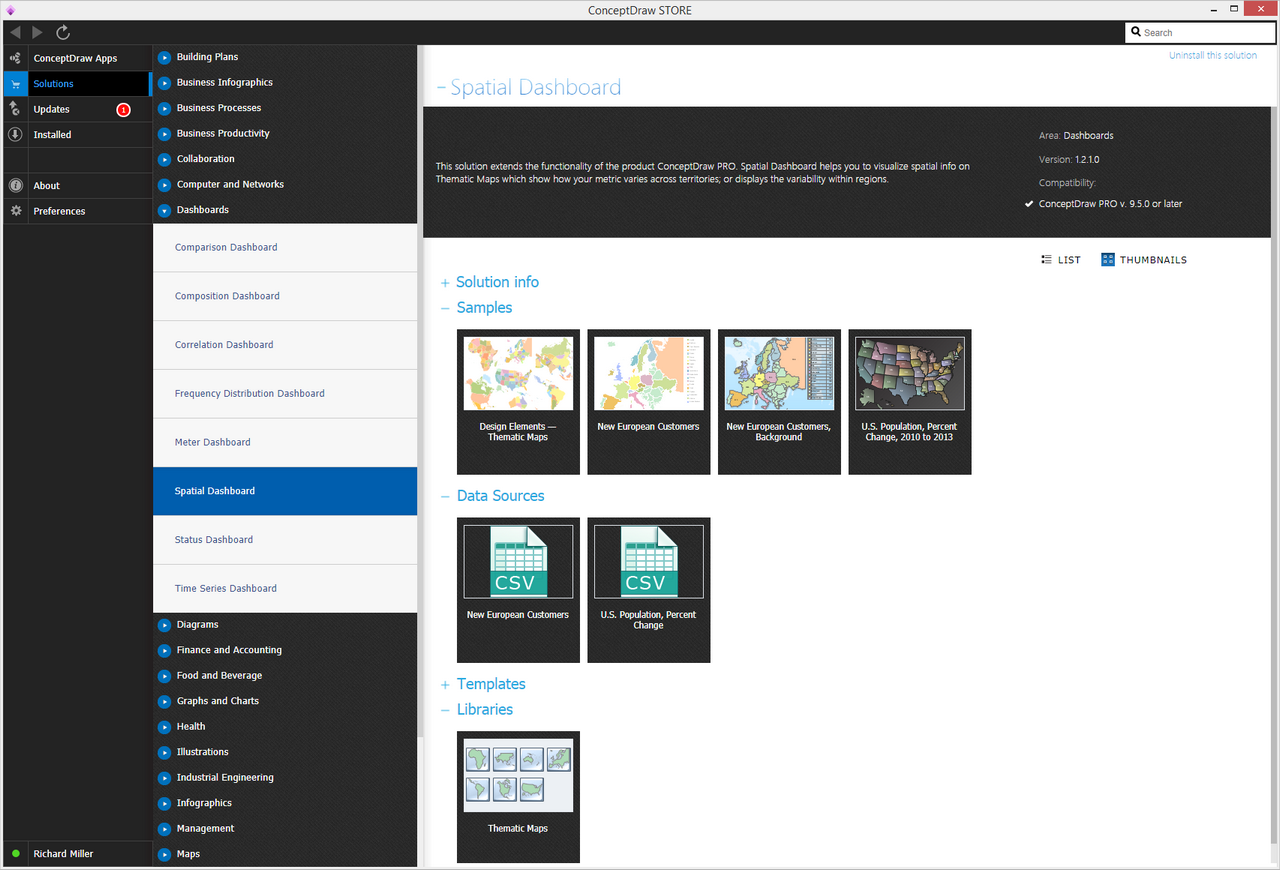The height and width of the screenshot is (870, 1280).
Task: Expand the Industrial Engineering category
Action: (x=165, y=778)
